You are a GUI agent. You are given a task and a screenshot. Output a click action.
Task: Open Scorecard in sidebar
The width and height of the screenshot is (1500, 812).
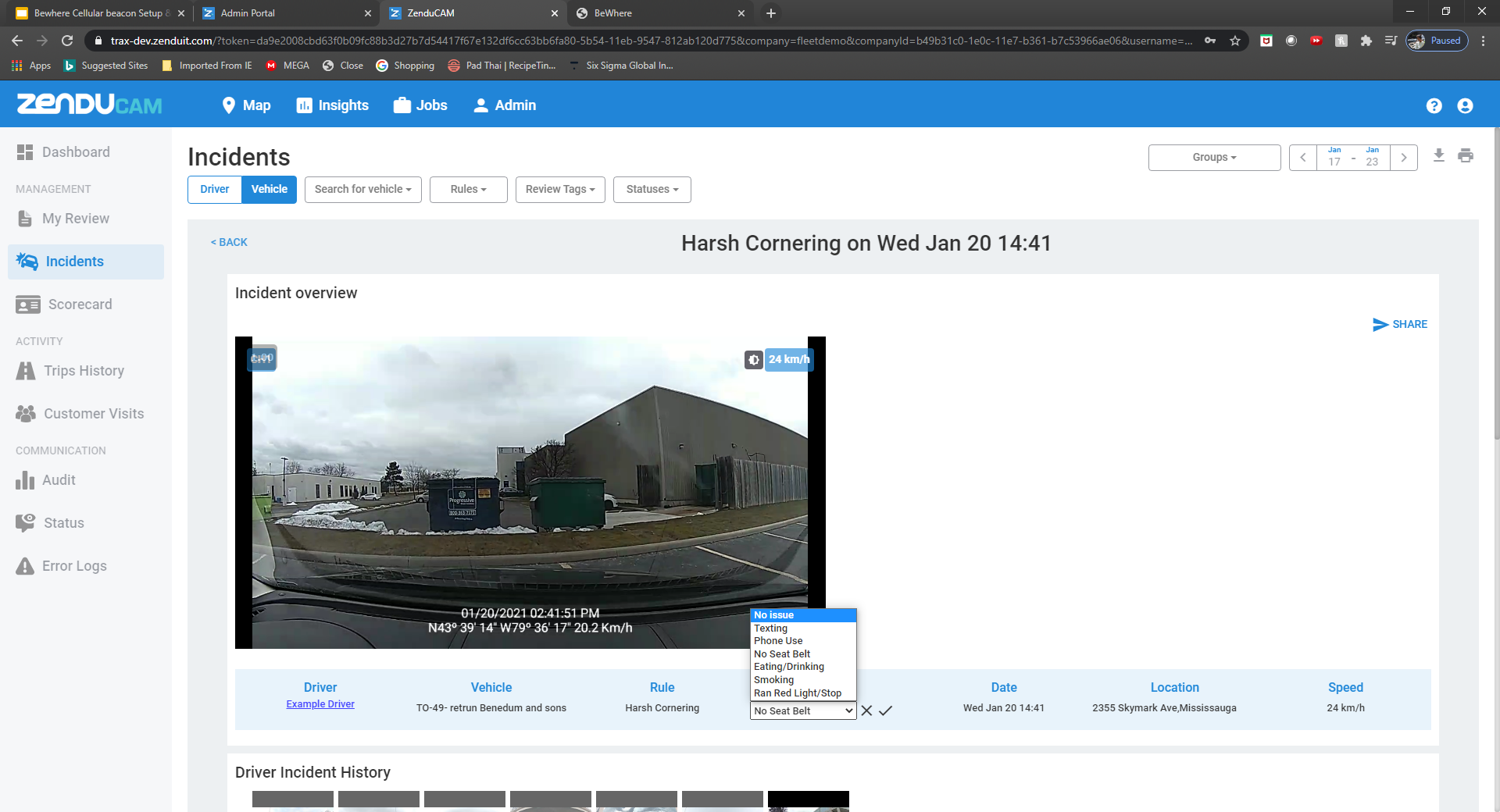point(86,304)
